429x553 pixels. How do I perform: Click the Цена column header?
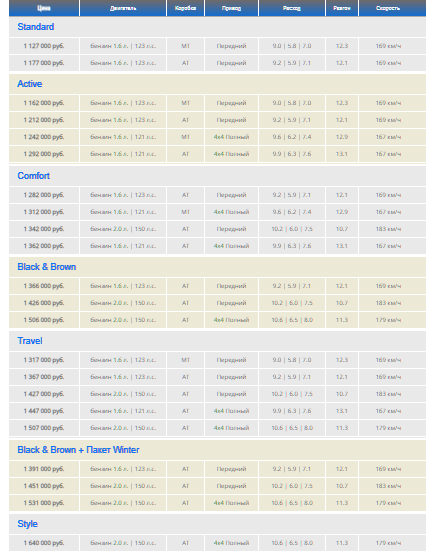pos(44,8)
